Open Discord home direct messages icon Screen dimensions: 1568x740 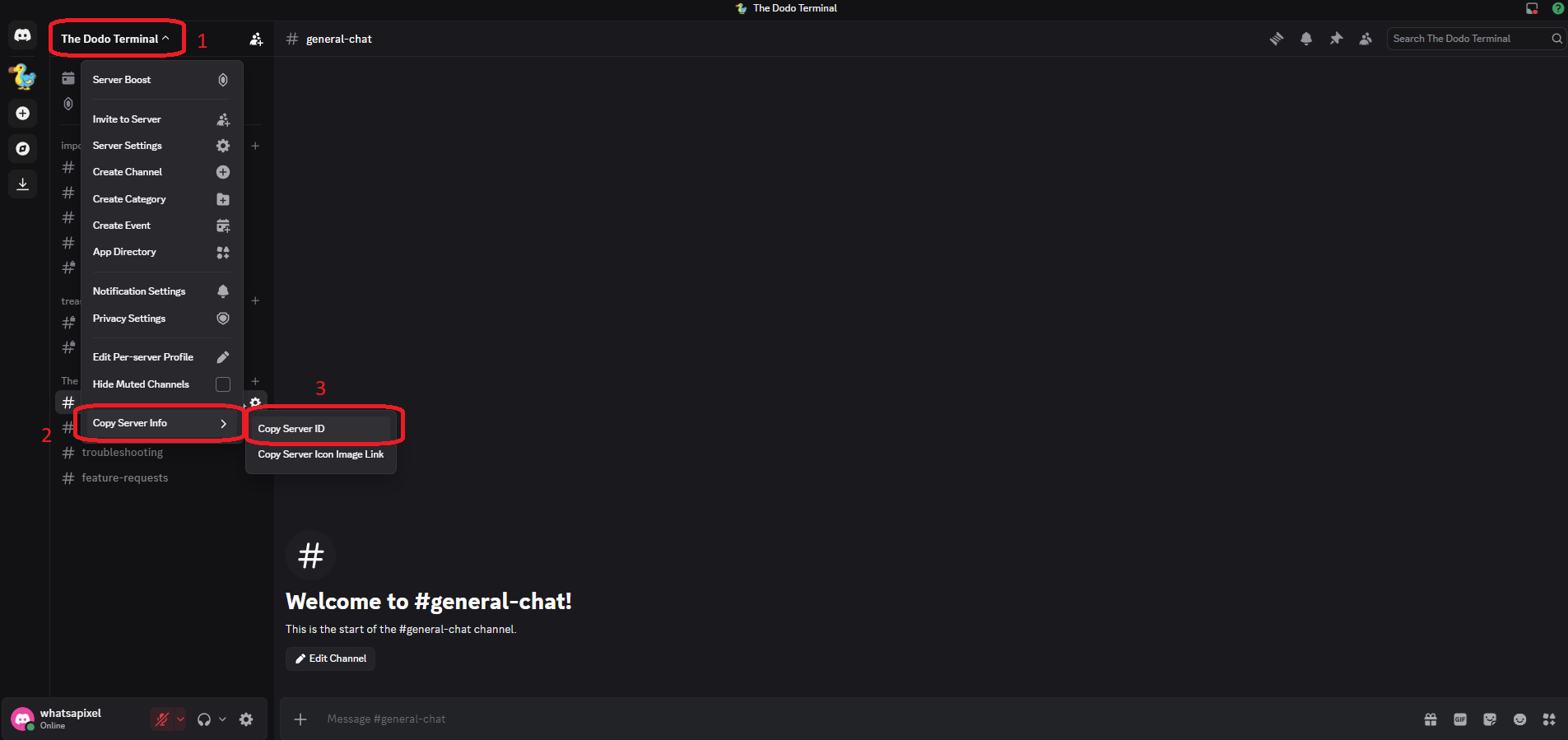(x=23, y=35)
